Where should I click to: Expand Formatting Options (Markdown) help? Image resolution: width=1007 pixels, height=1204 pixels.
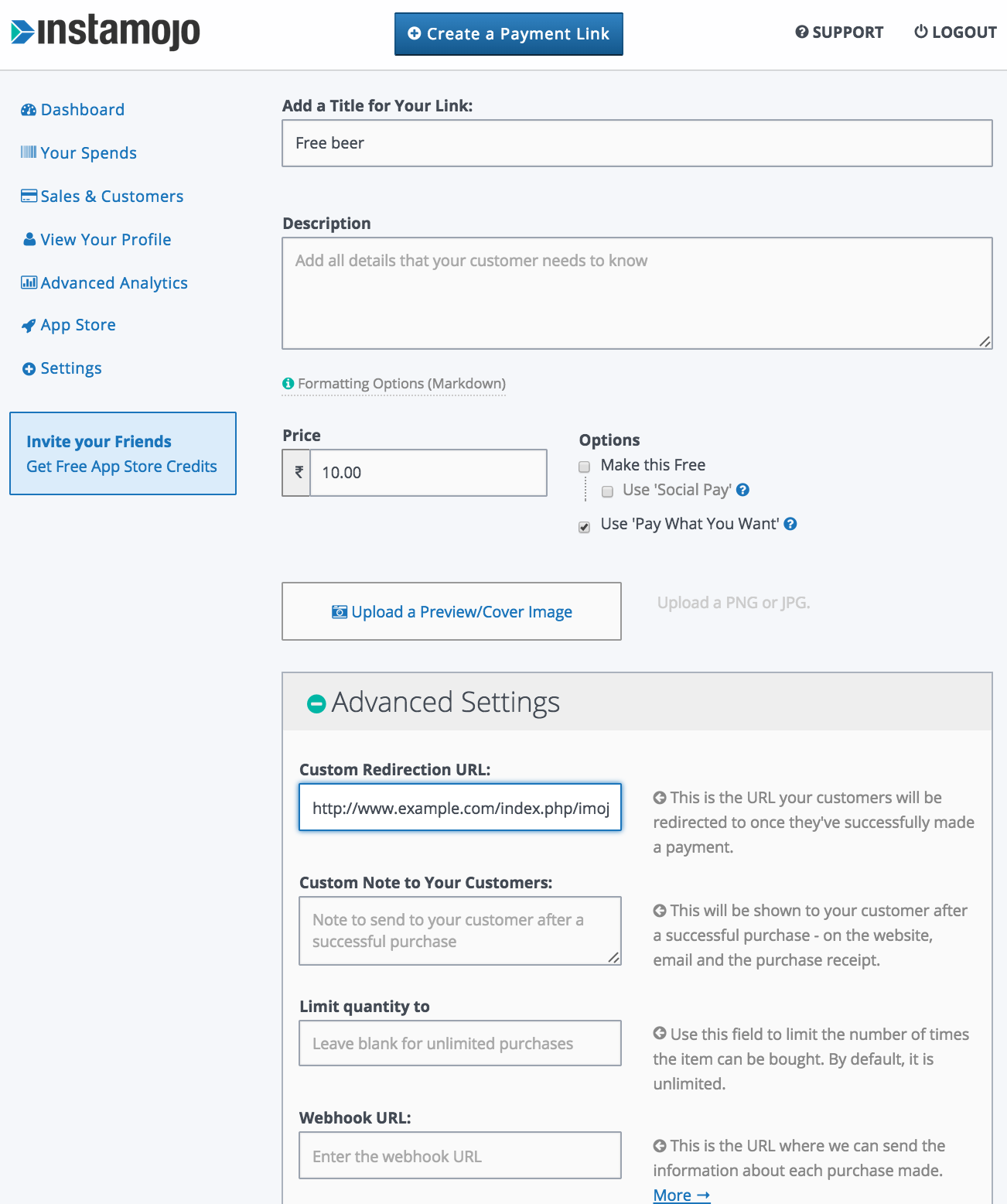click(394, 384)
